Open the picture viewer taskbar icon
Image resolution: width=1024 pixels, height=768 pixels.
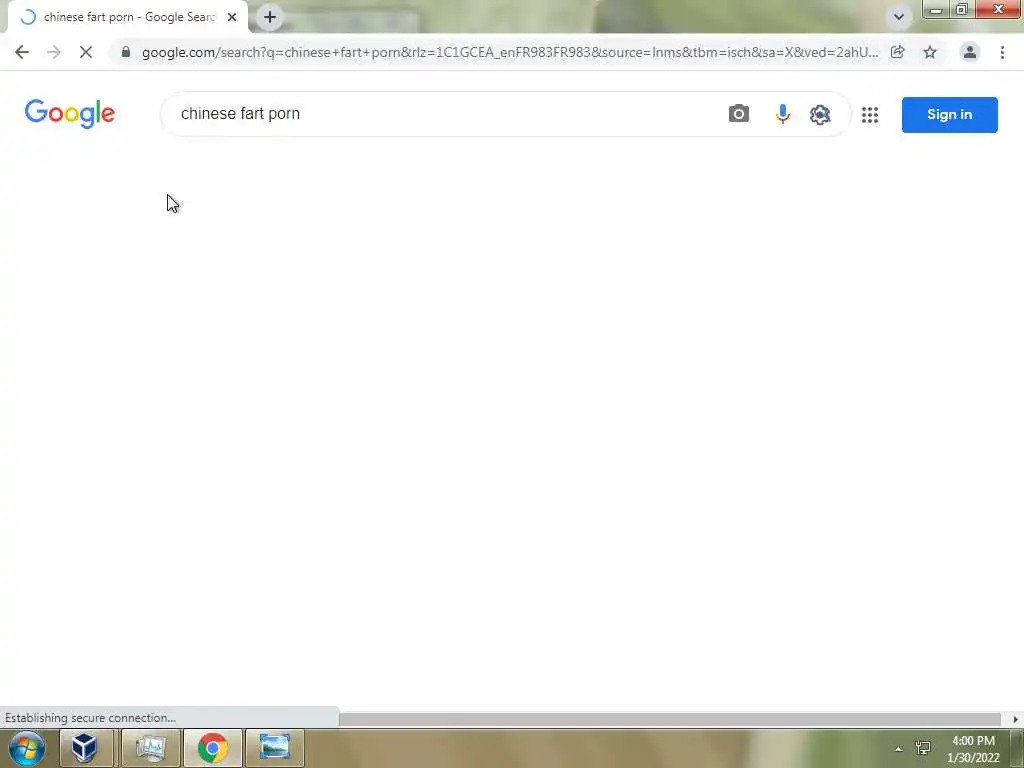(275, 748)
